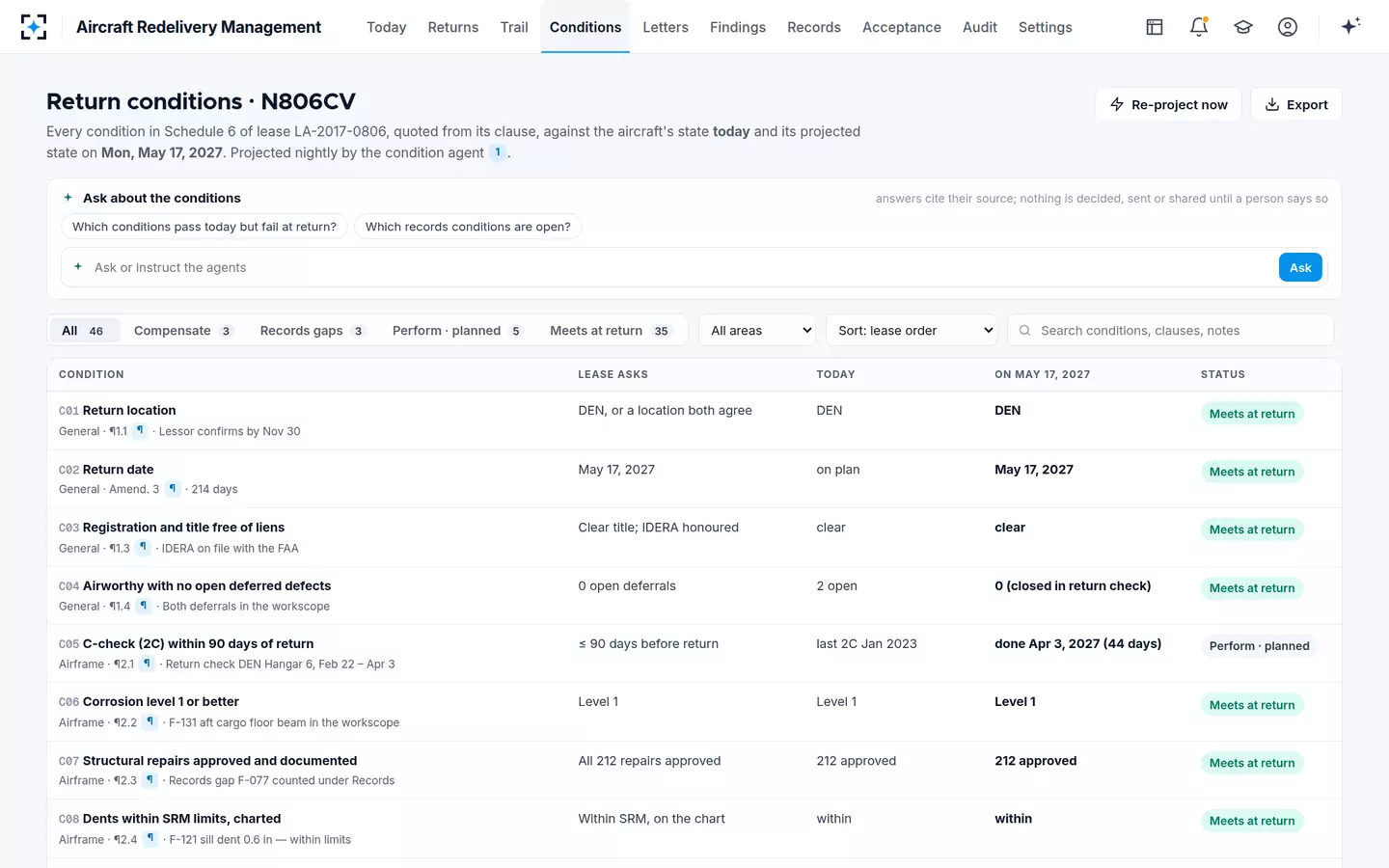
Task: Open clause pilcrow for Structural repairs row
Action: (x=150, y=780)
